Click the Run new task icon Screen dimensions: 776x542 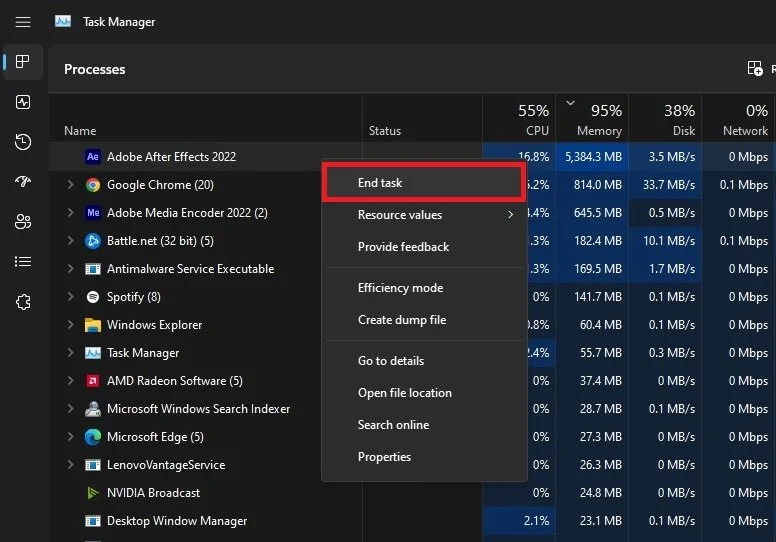coord(755,68)
